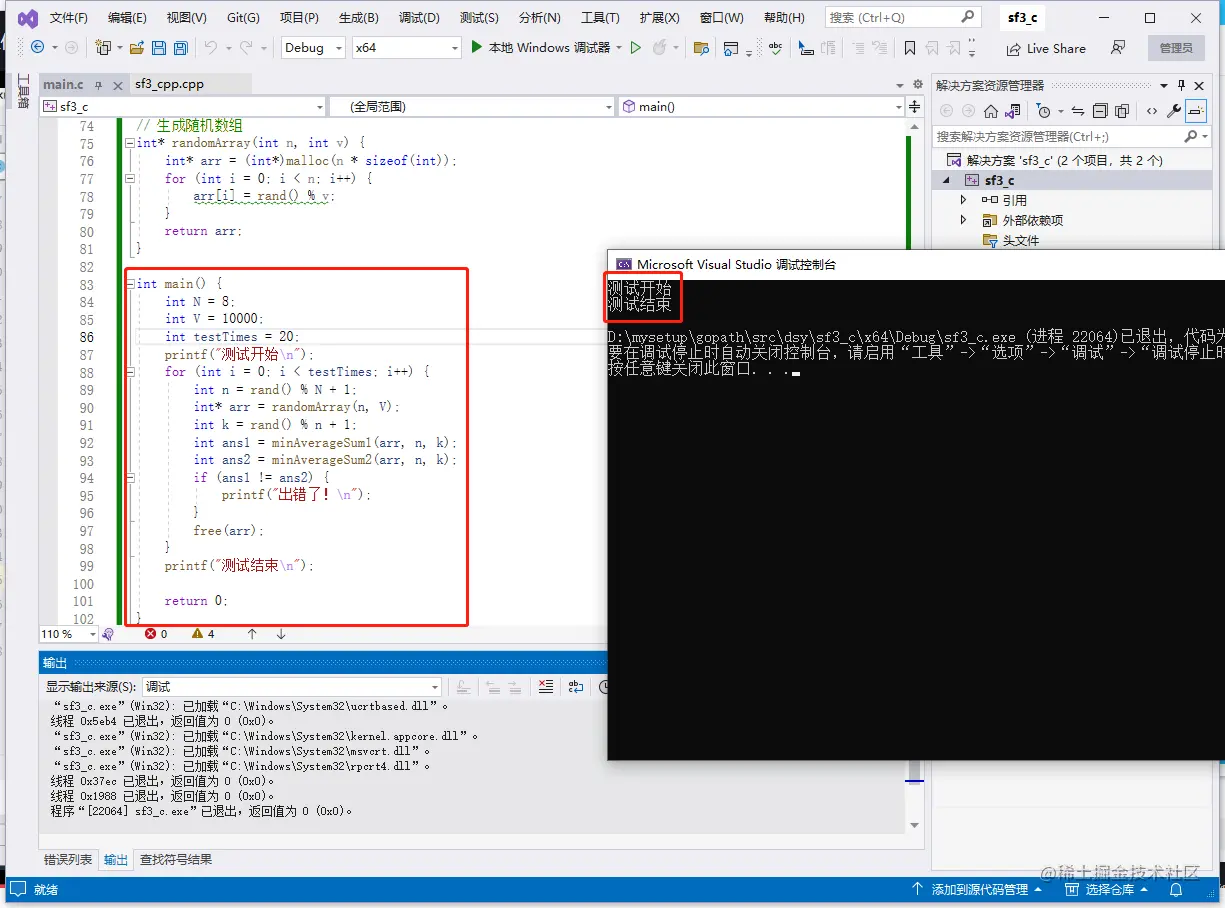Screen dimensions: 1225x908
Task: Click the Save All double-disk icon
Action: coord(181,47)
